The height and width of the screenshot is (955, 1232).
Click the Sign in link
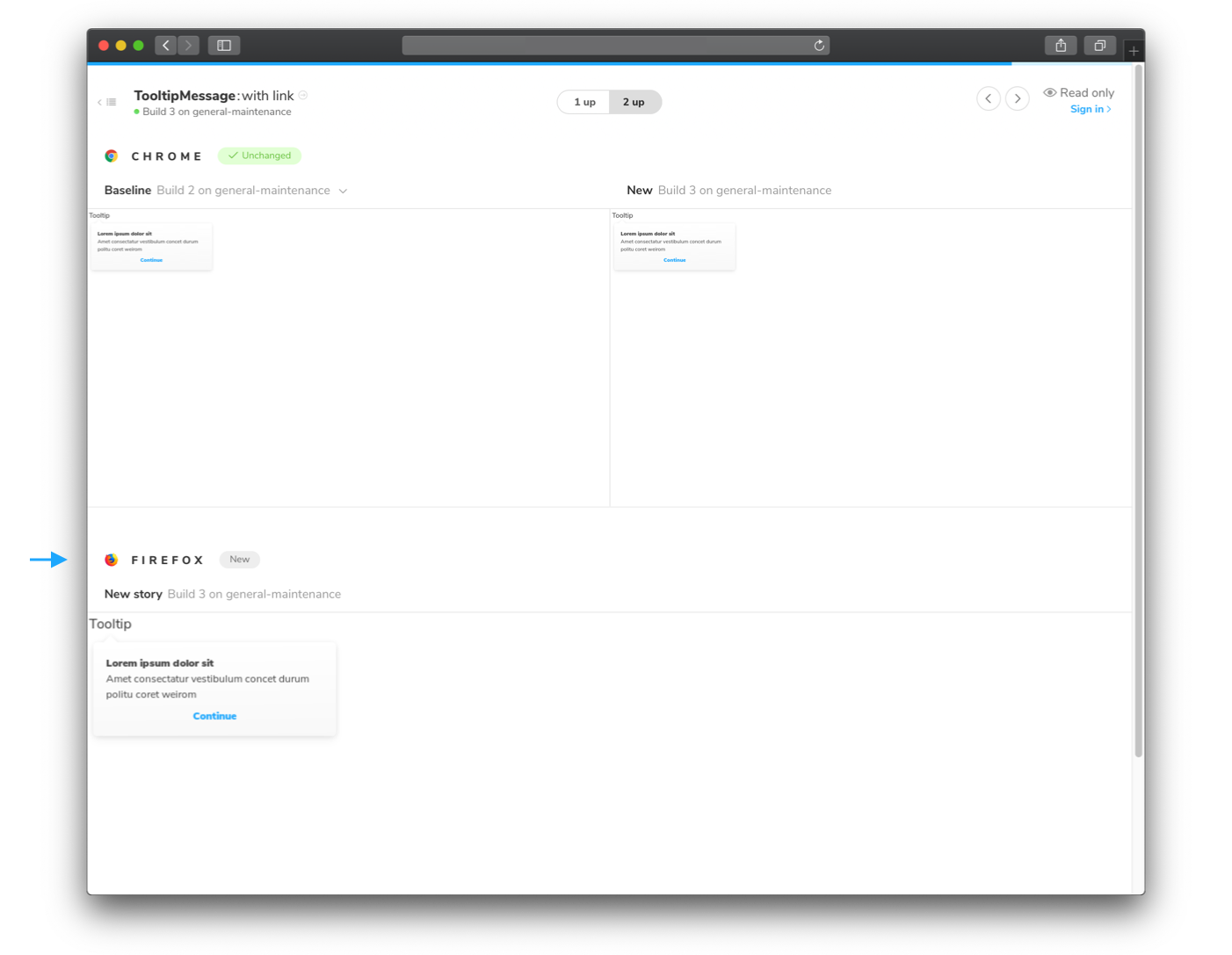[1091, 109]
